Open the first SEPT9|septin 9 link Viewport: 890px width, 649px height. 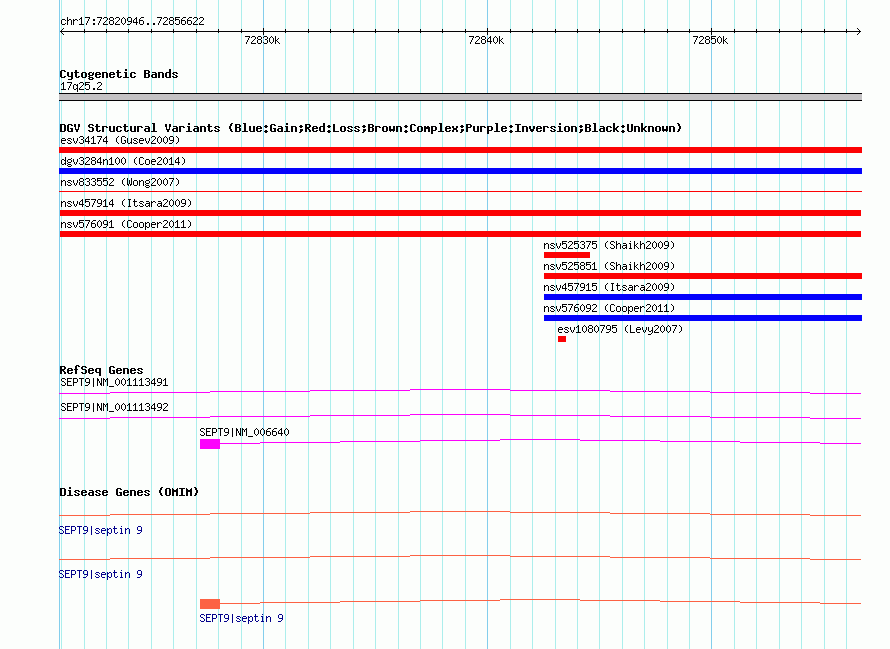100,530
